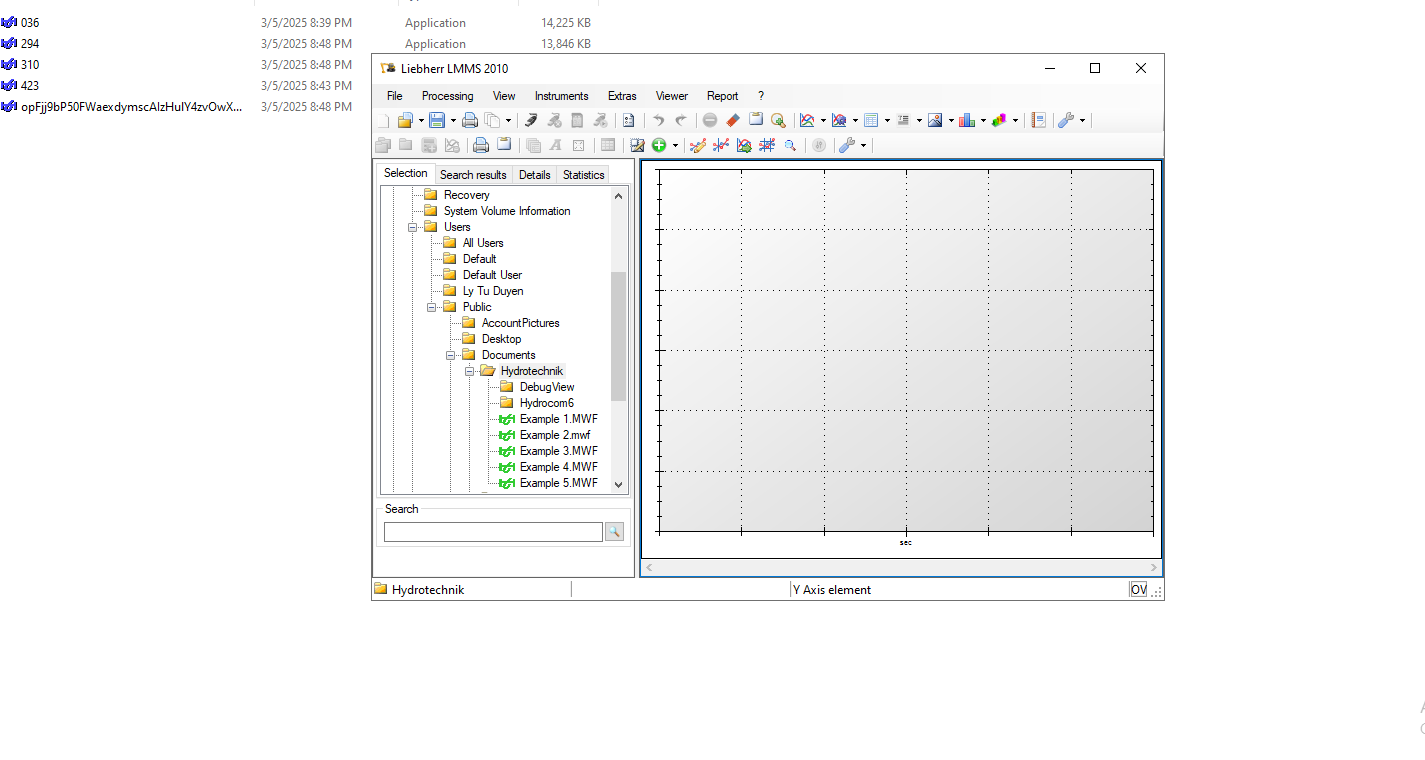Open the Viewer menu
1425x760 pixels.
(x=671, y=96)
